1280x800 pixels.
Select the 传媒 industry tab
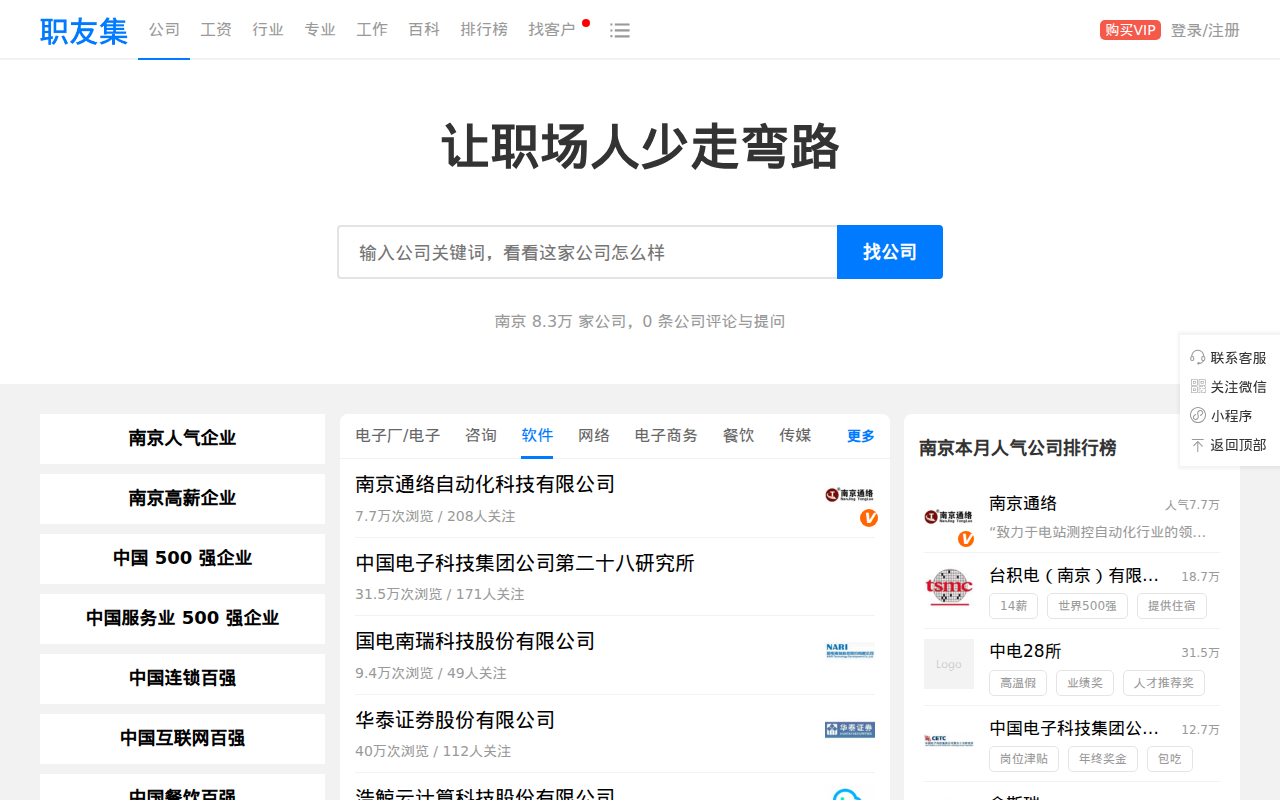pos(796,435)
